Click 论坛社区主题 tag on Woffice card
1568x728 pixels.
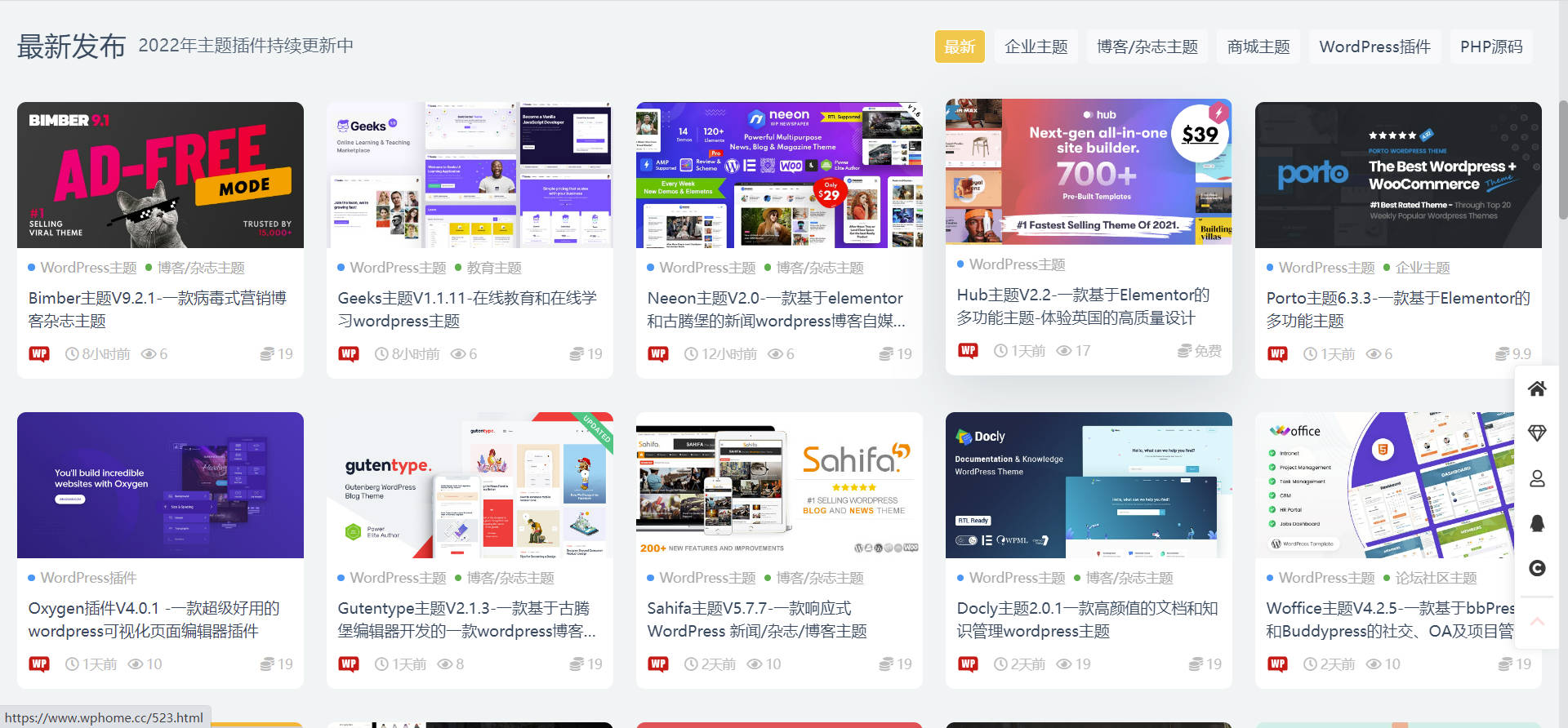click(x=1436, y=578)
